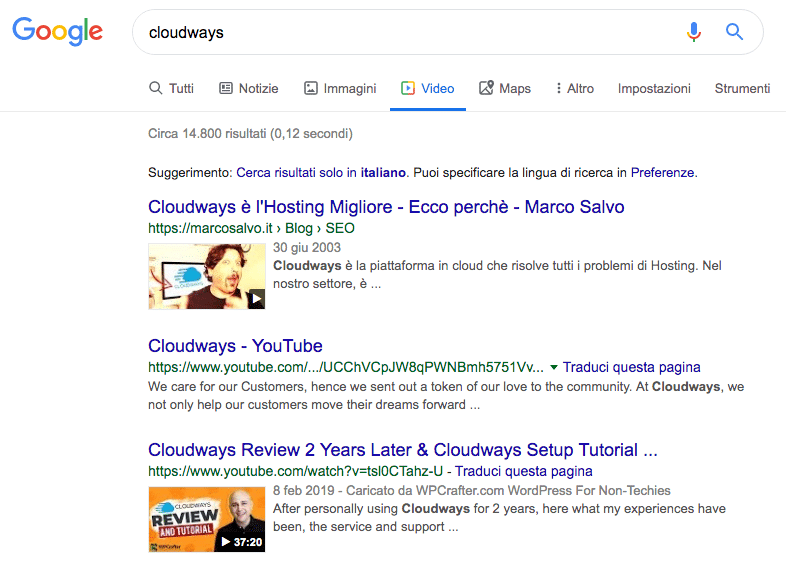Click the 8 feb 2019 WPCrafter upload text
The width and height of the screenshot is (786, 567).
point(472,490)
